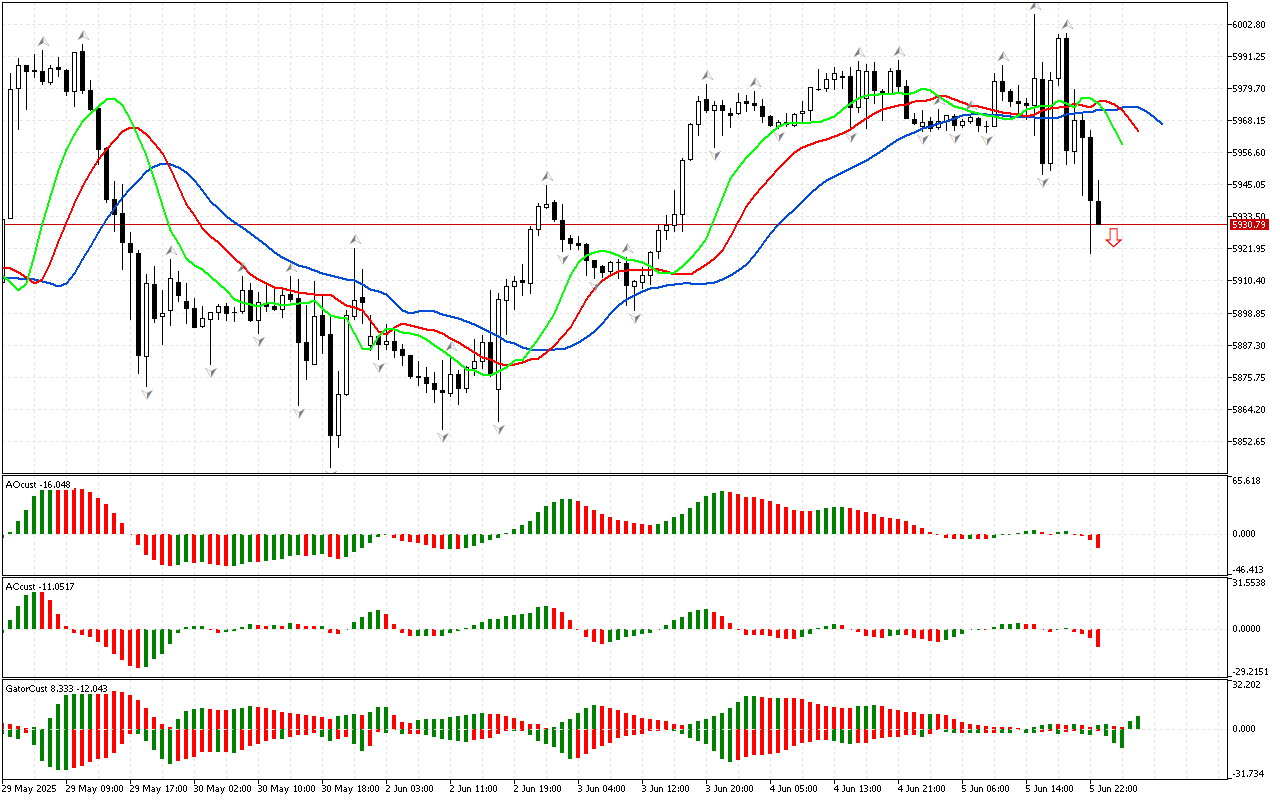Select the right tip of the red Alligator line
Image resolution: width=1280 pixels, height=800 pixels.
click(1138, 131)
